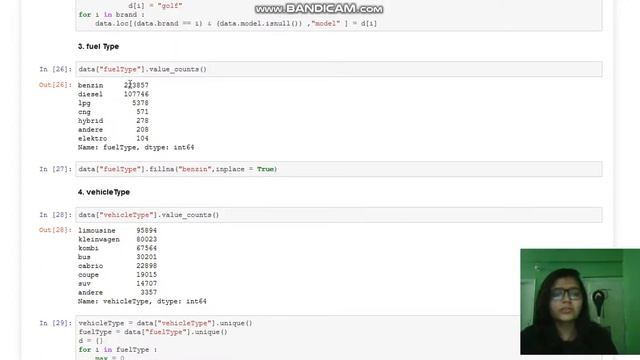Click the 'kombi 67564' output row
The height and width of the screenshot is (360, 640).
click(117, 248)
